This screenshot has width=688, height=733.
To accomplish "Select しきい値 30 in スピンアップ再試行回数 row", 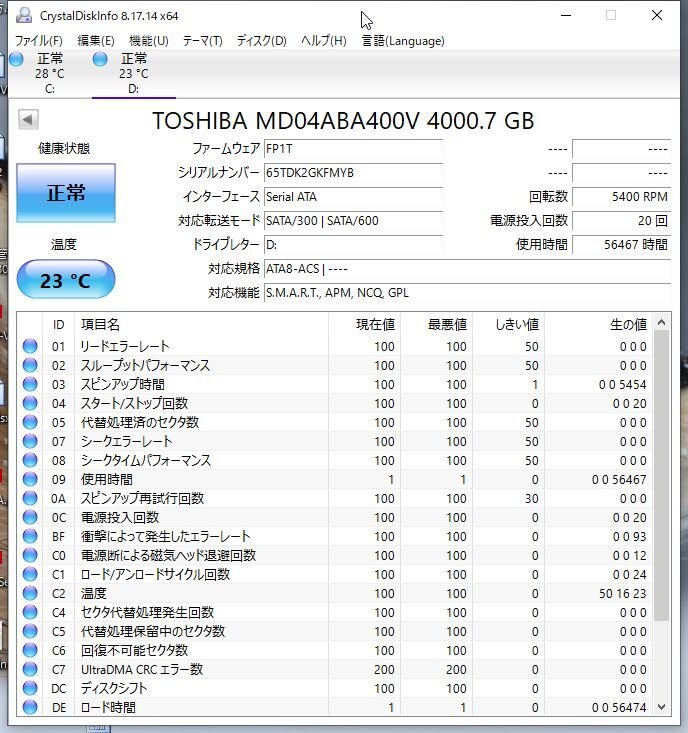I will point(531,498).
